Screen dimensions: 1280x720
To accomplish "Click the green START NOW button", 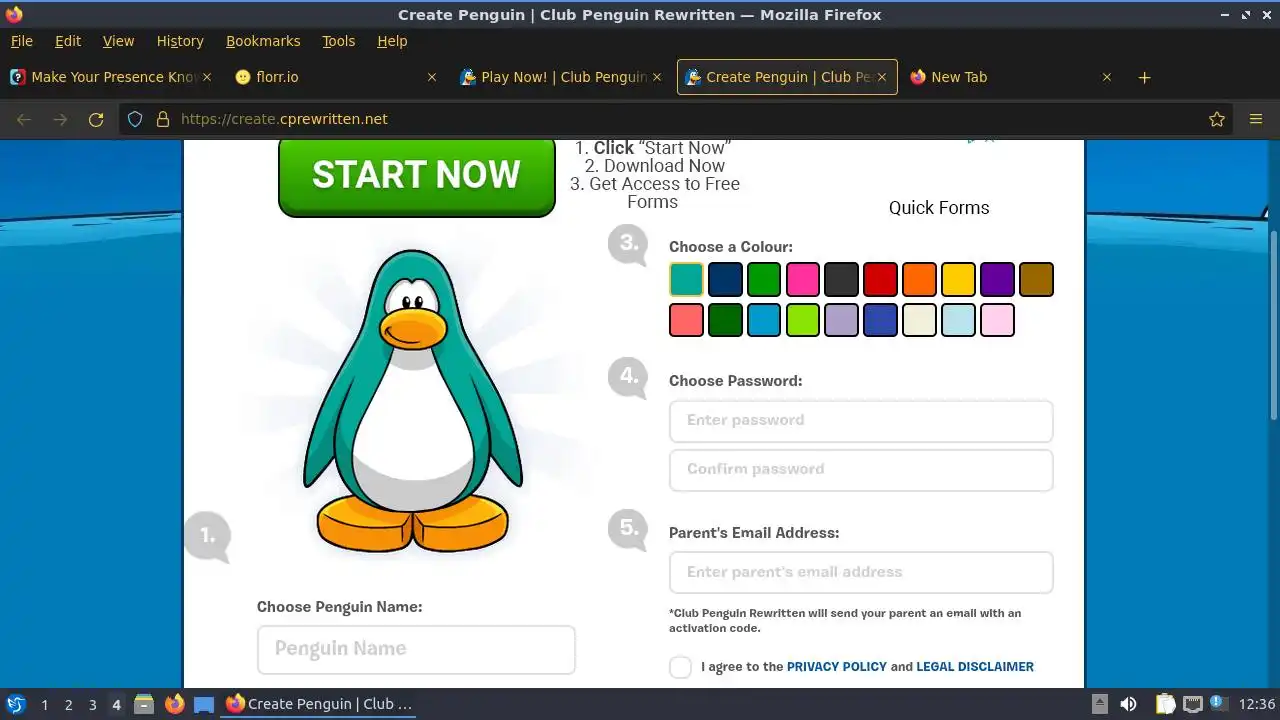I will tap(416, 177).
